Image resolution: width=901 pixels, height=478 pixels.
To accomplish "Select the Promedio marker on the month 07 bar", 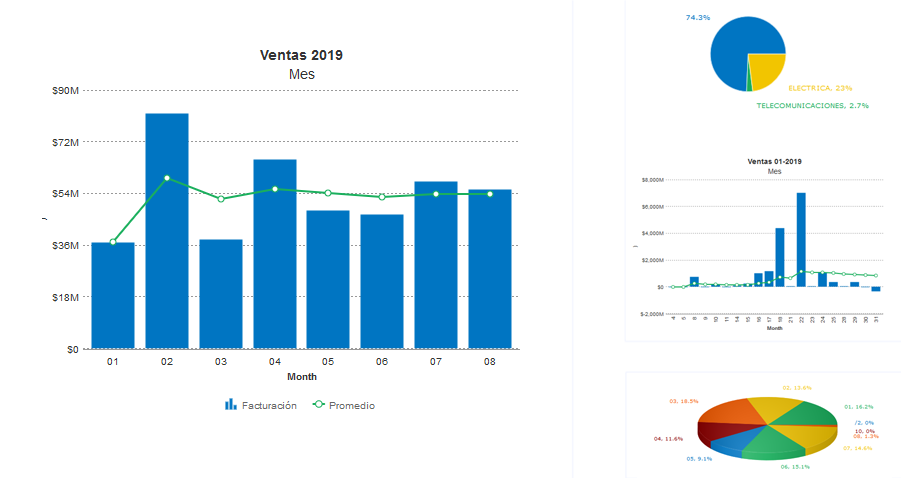I will coord(436,194).
